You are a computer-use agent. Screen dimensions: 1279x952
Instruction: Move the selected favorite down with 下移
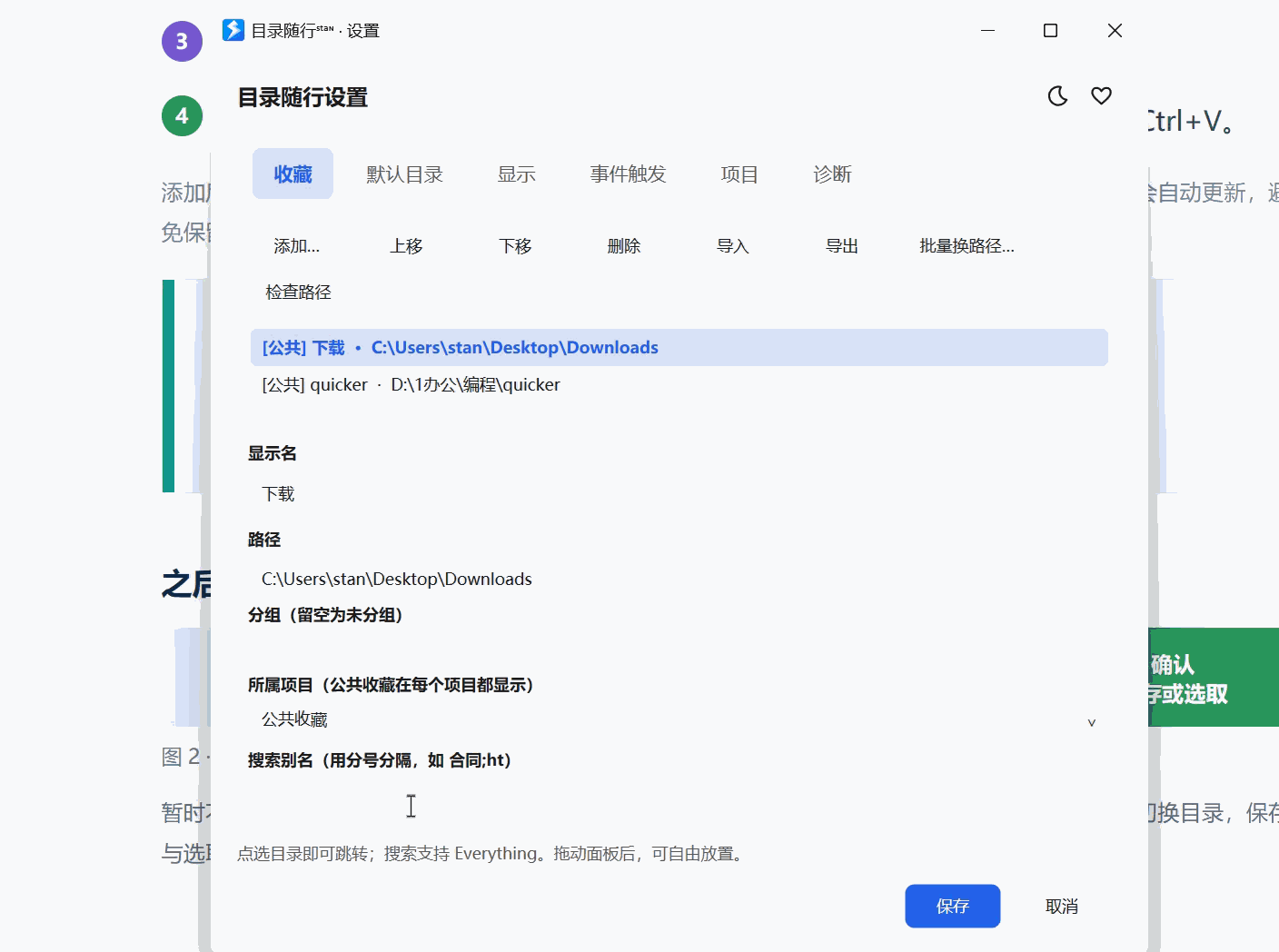(515, 246)
